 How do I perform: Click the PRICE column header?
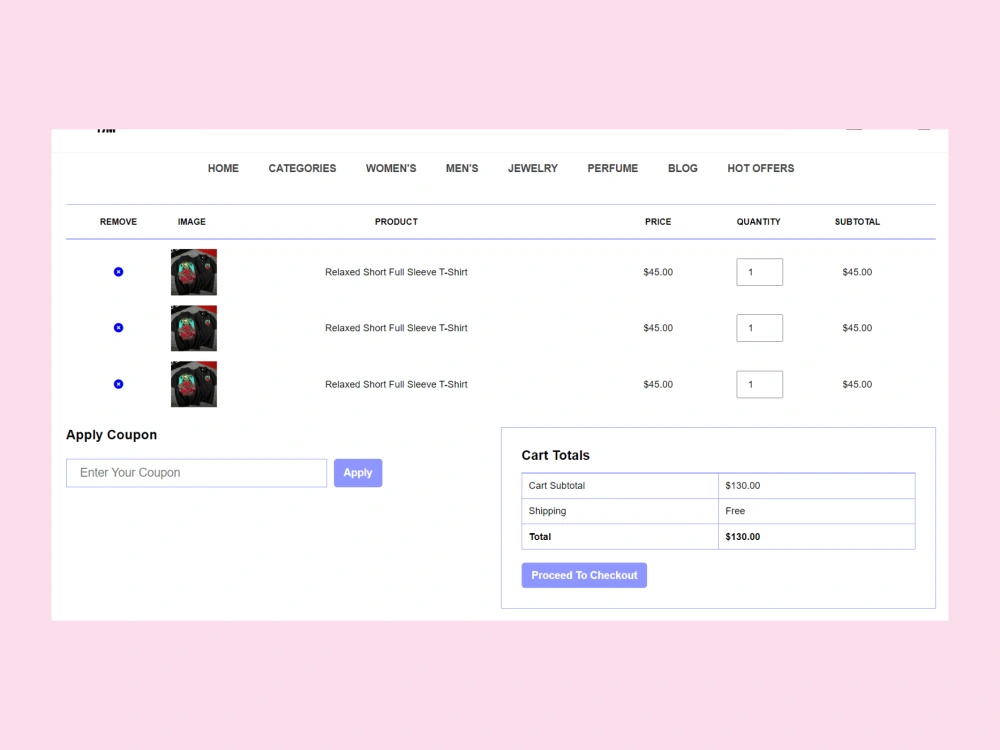[x=658, y=222]
